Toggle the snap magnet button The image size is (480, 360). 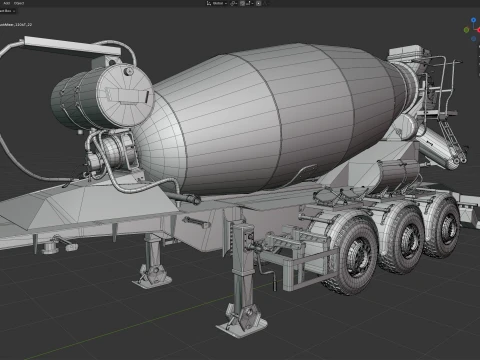tap(242, 3)
